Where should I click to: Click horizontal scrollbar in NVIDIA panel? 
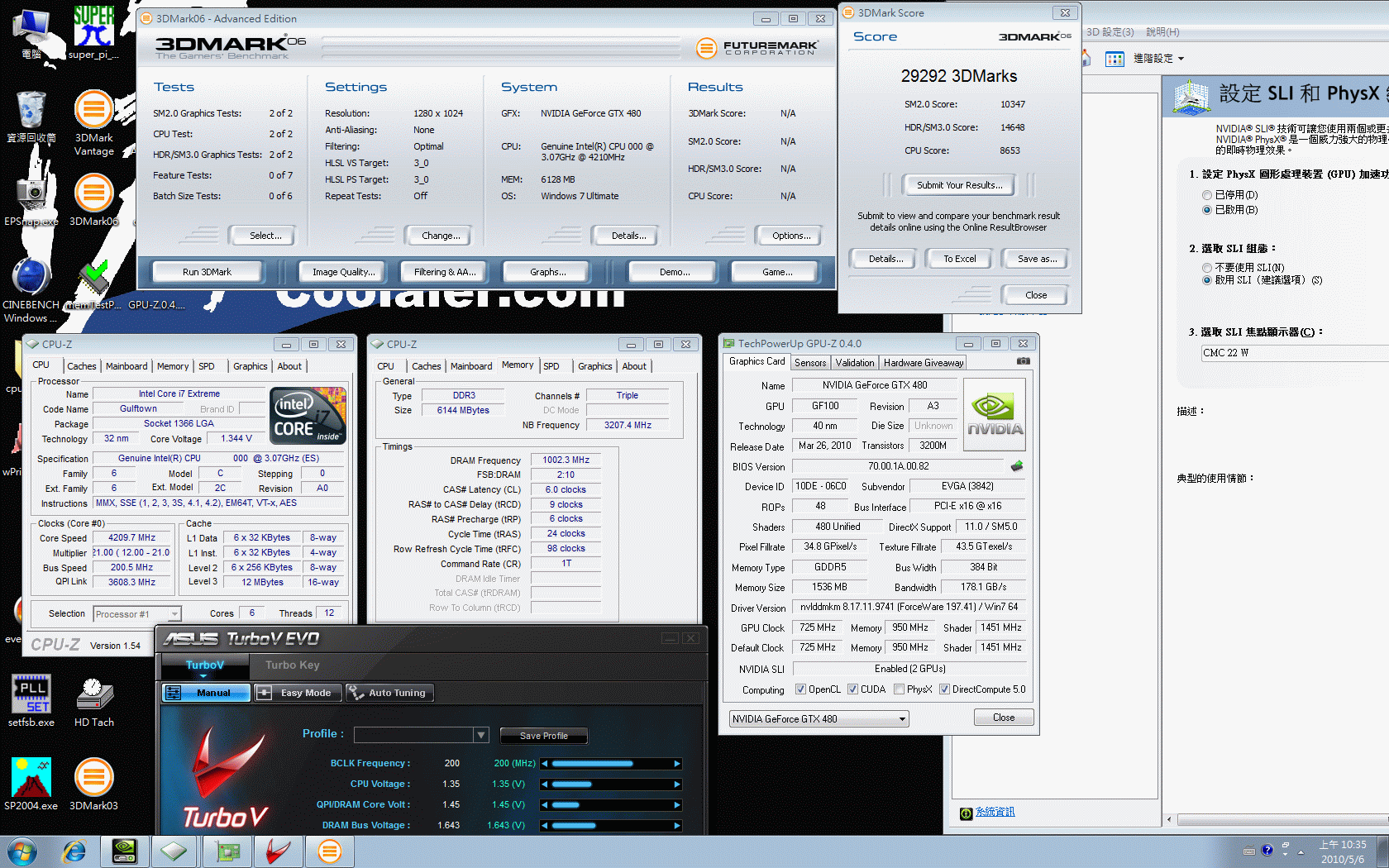coord(1282,820)
